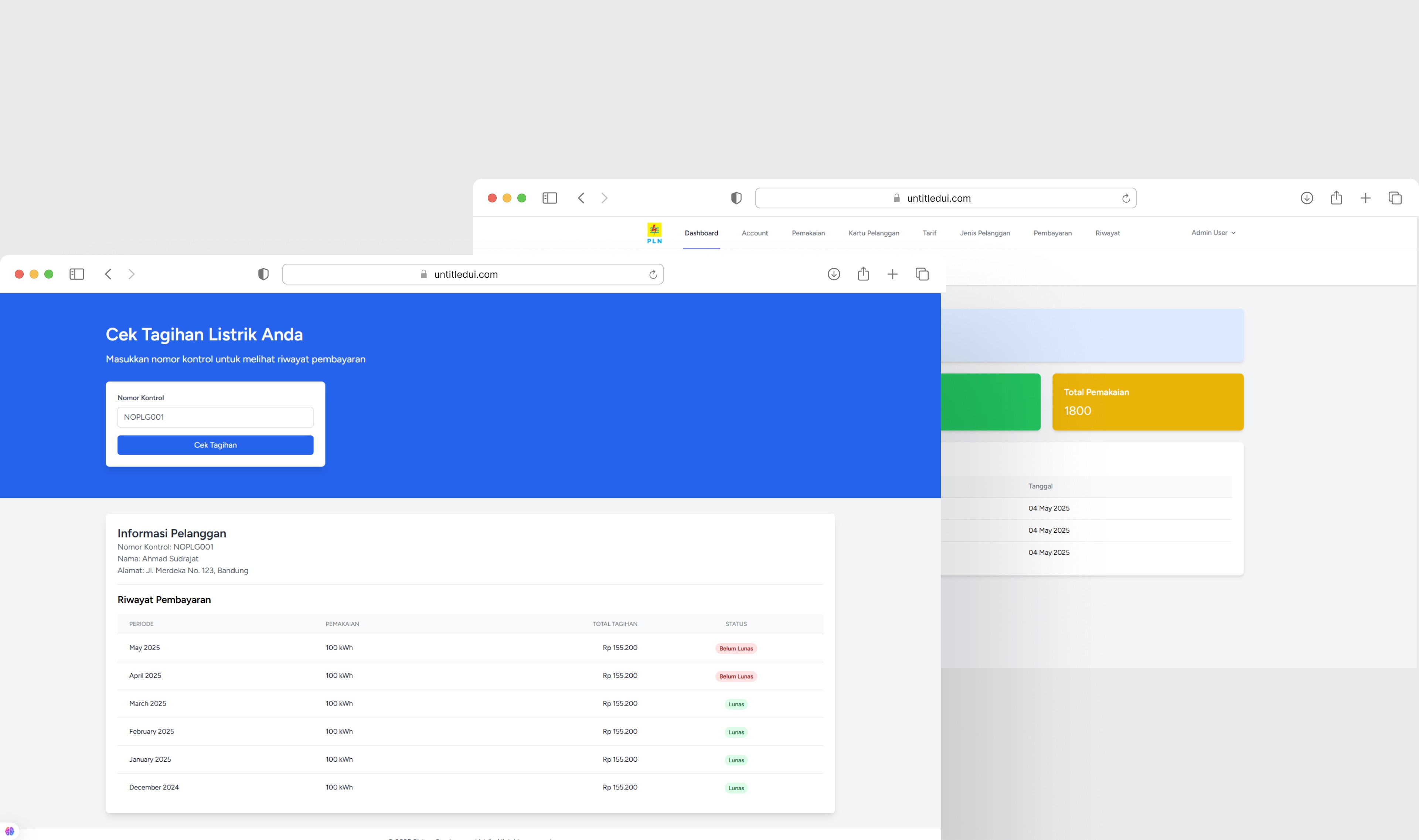Viewport: 1419px width, 840px height.
Task: Select the Riwayat menu item
Action: point(1107,233)
